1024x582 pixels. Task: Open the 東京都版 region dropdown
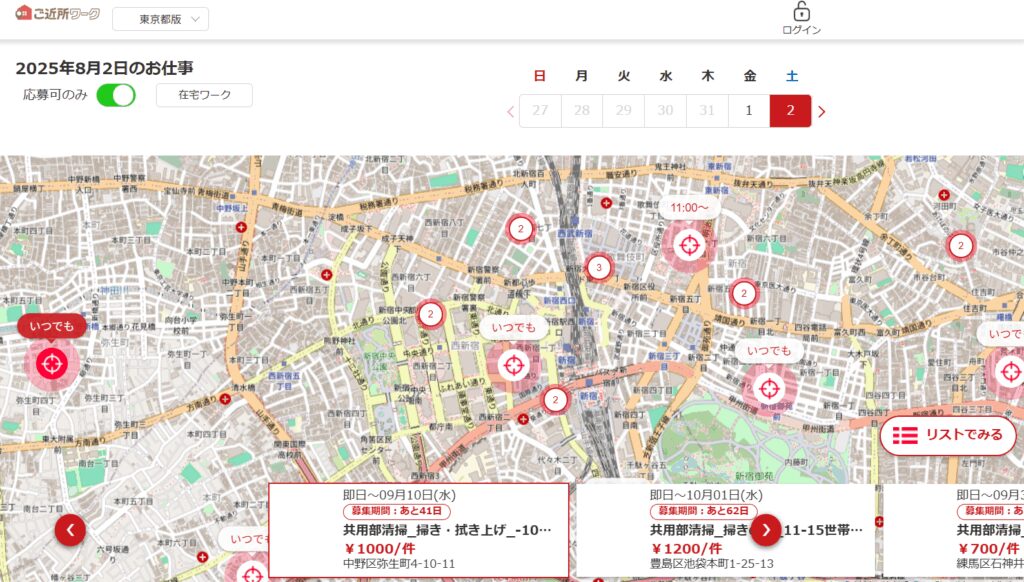(x=161, y=19)
